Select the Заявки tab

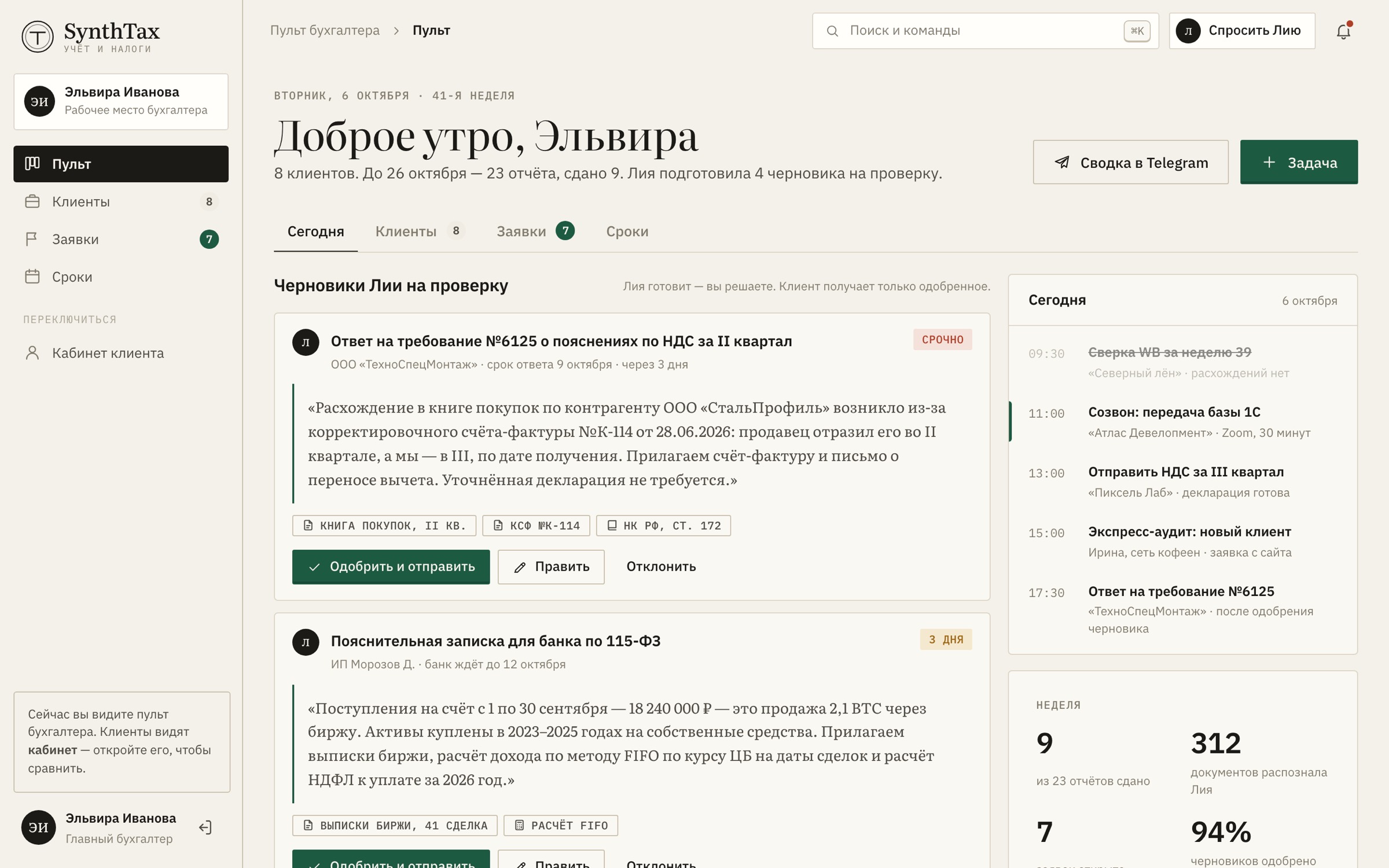point(535,231)
